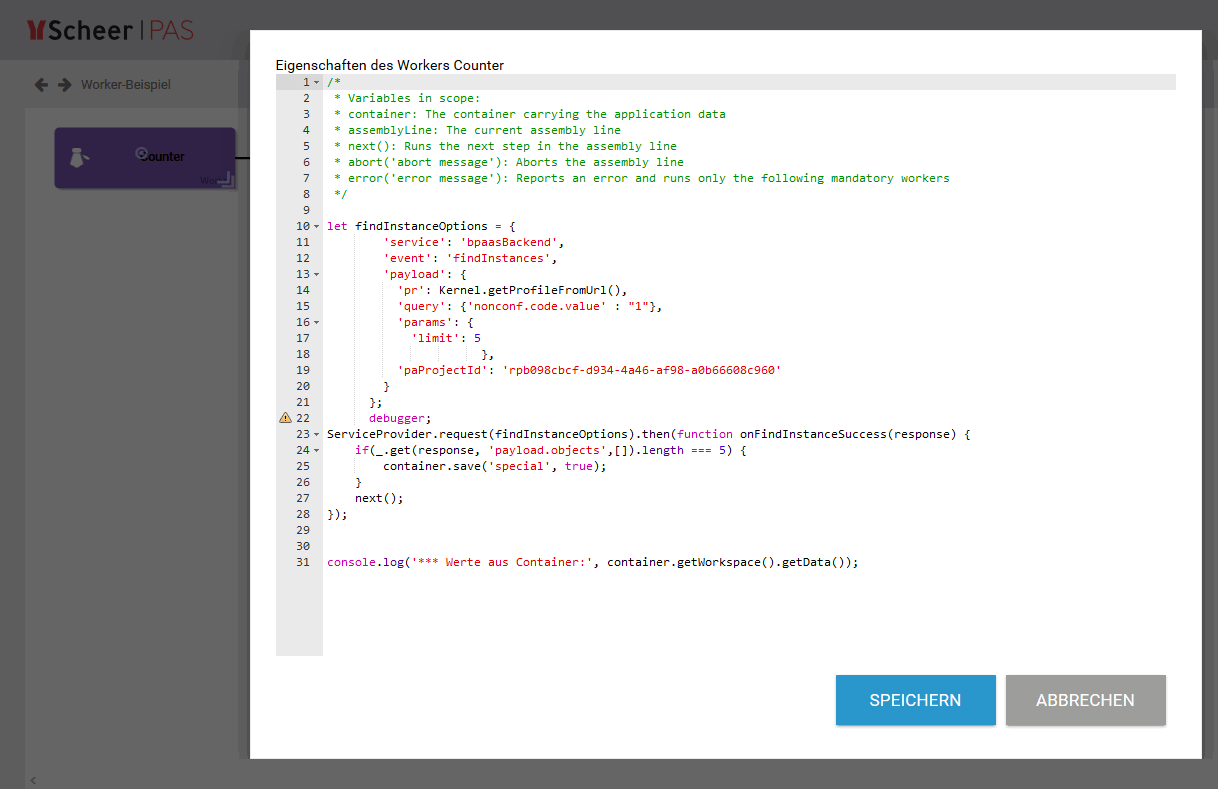Collapse the ServiceProvider.request fold on line 23
Screen dimensions: 1218x789
(x=316, y=434)
